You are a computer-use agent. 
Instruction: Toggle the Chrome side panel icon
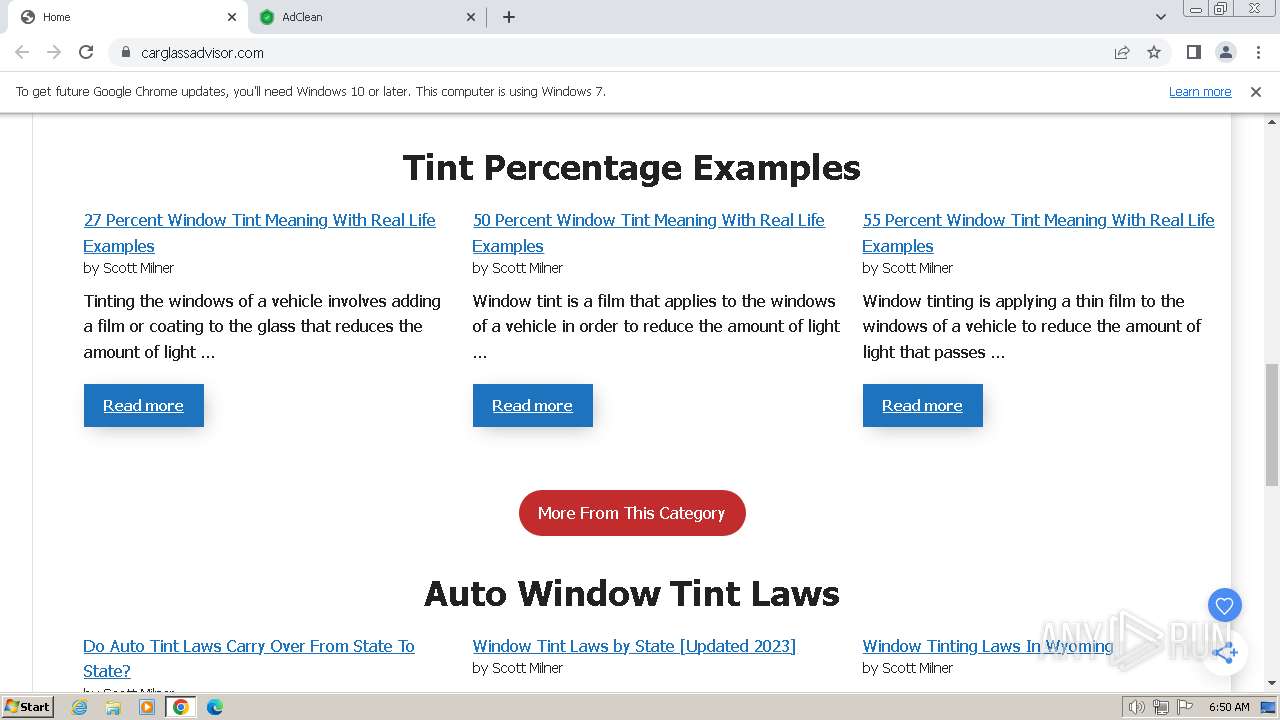pos(1193,52)
